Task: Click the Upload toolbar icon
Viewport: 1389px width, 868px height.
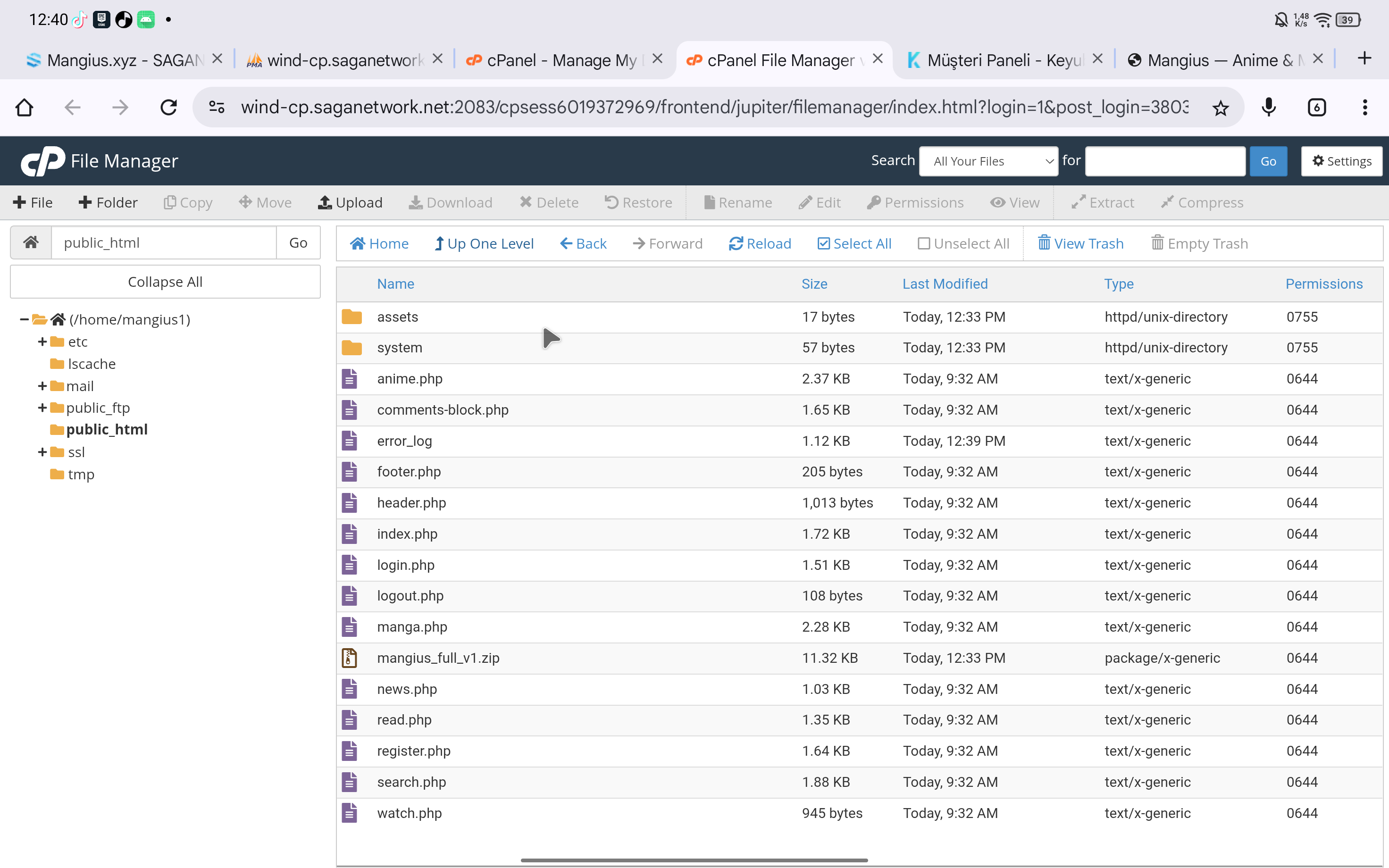Action: (x=325, y=203)
